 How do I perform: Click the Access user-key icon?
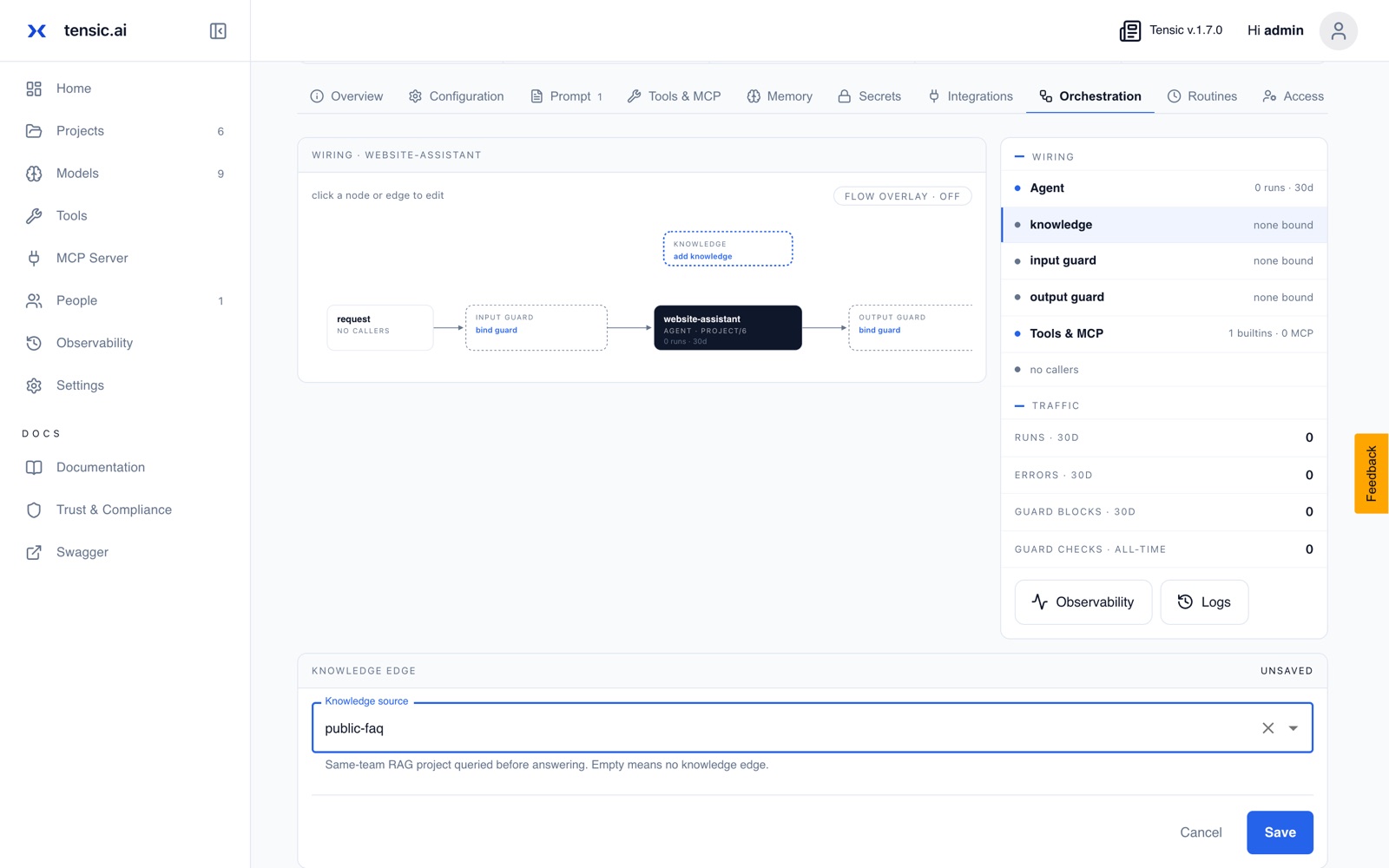[1269, 96]
